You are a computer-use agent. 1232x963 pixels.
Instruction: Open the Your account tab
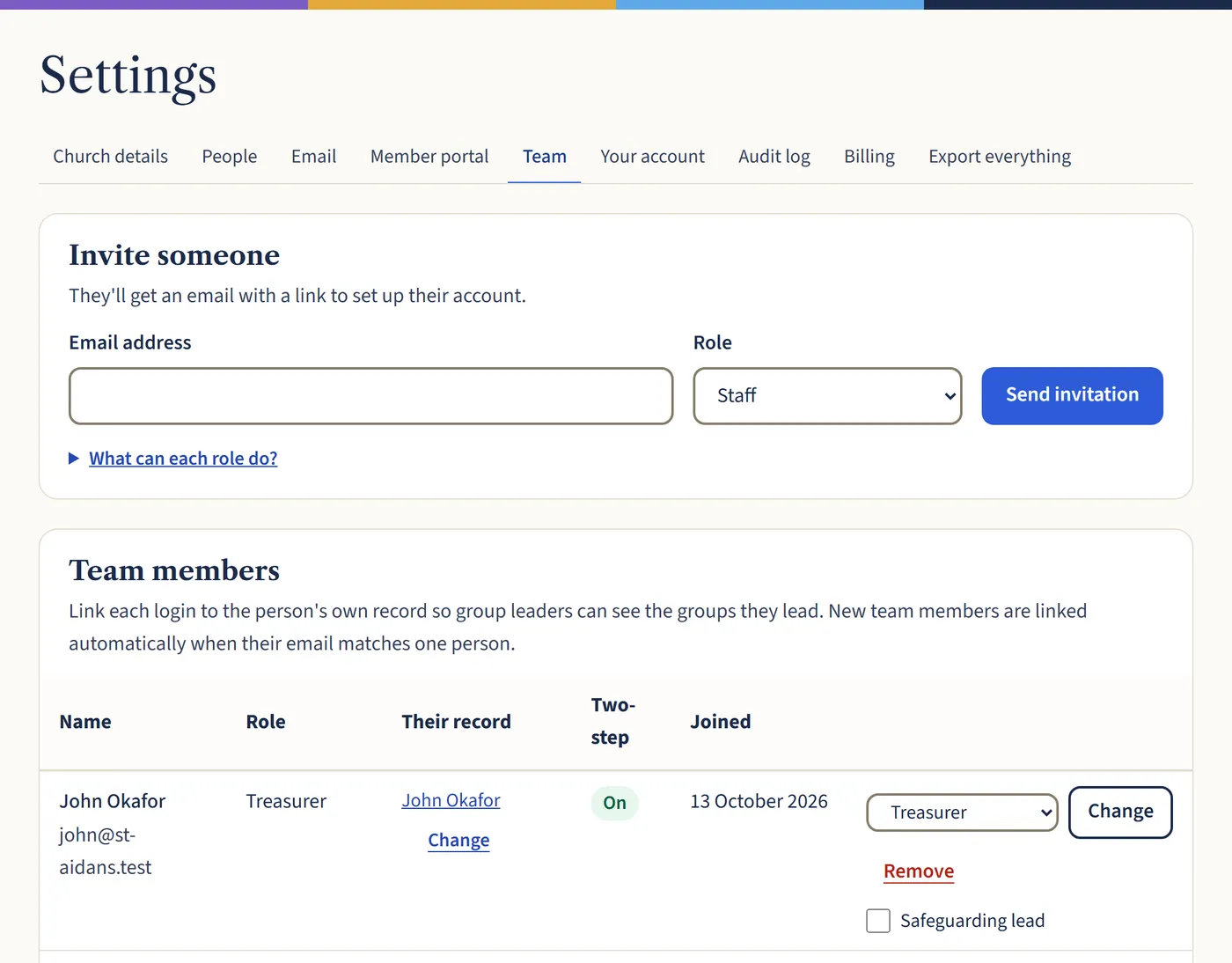(652, 157)
